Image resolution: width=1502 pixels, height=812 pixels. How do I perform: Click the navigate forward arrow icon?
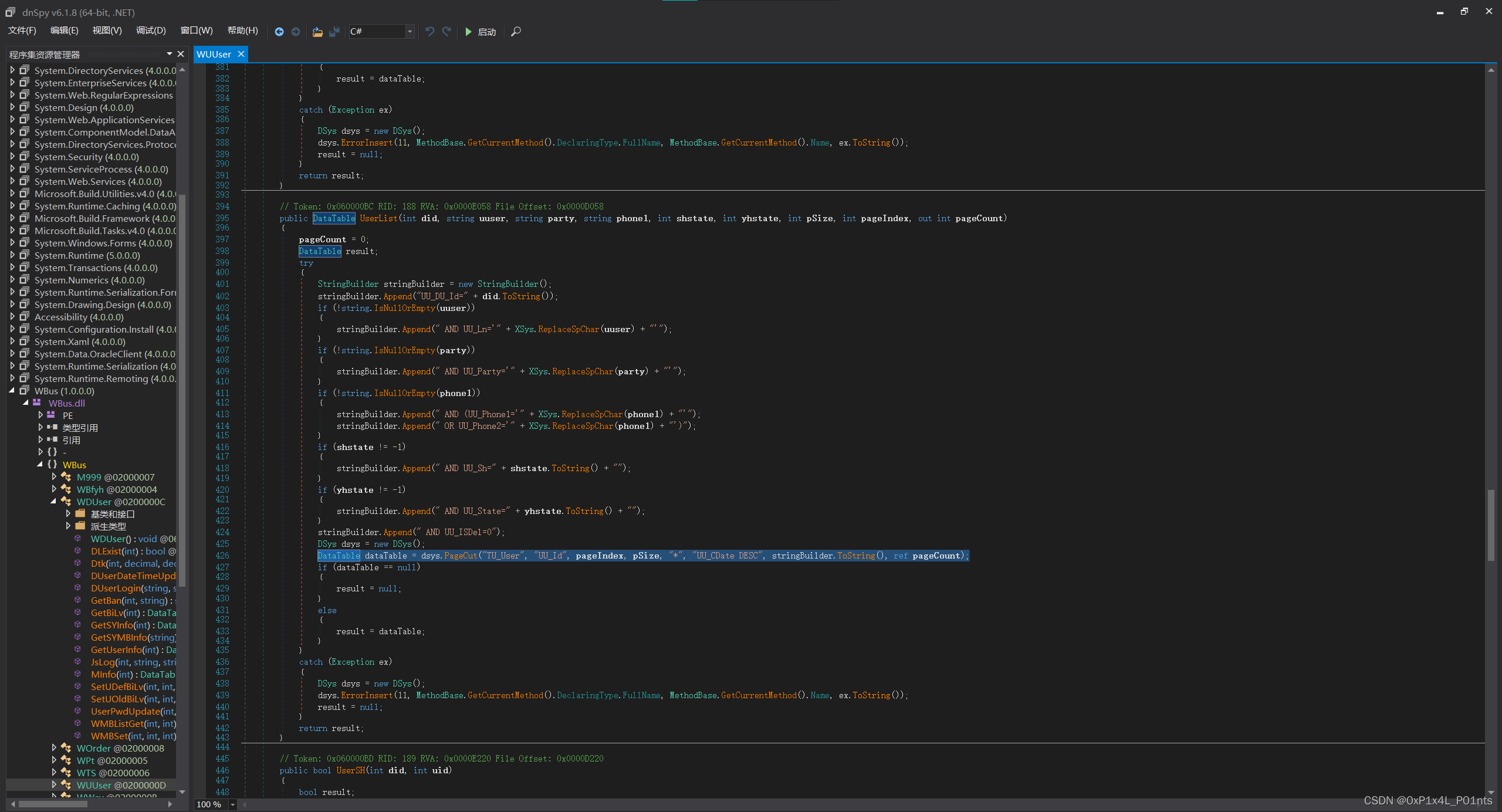tap(296, 32)
